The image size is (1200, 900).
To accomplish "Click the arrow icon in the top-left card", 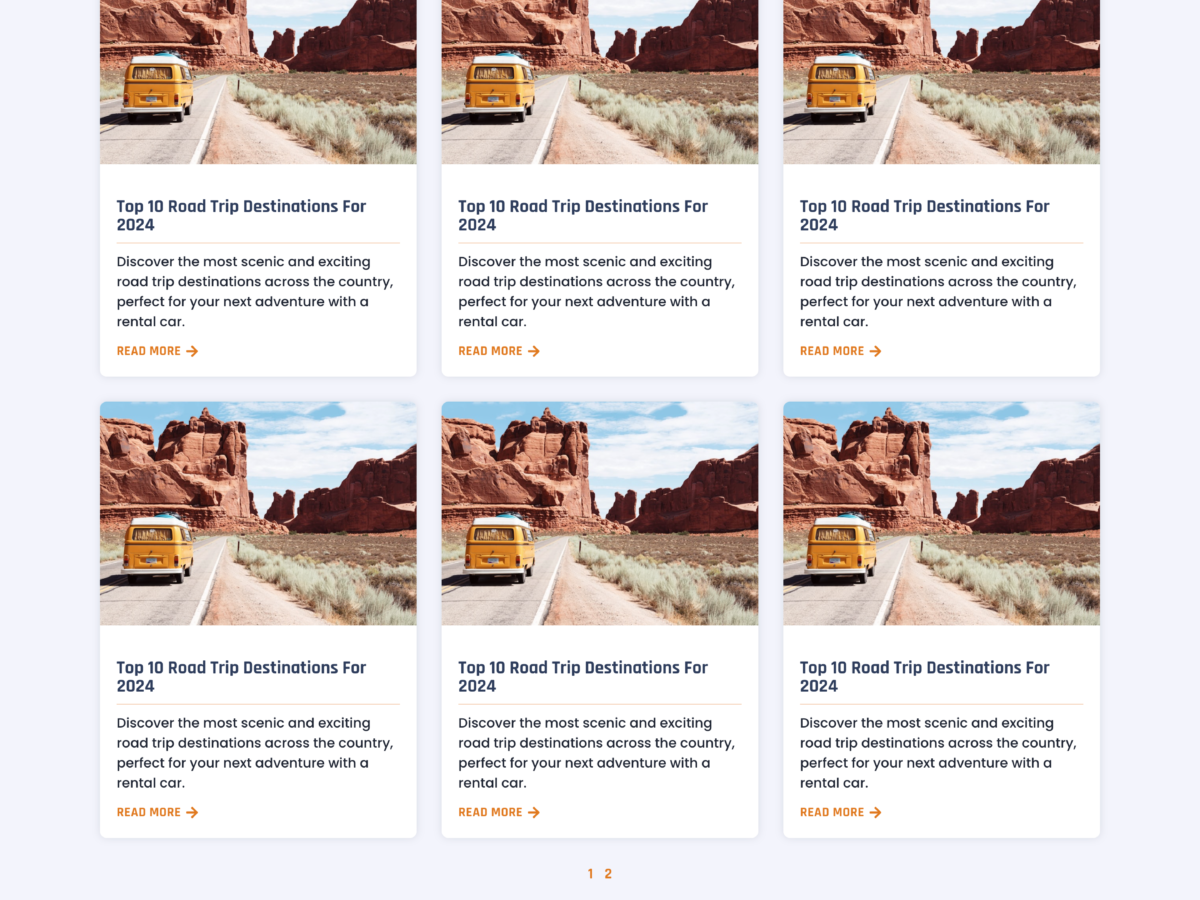I will click(x=192, y=351).
